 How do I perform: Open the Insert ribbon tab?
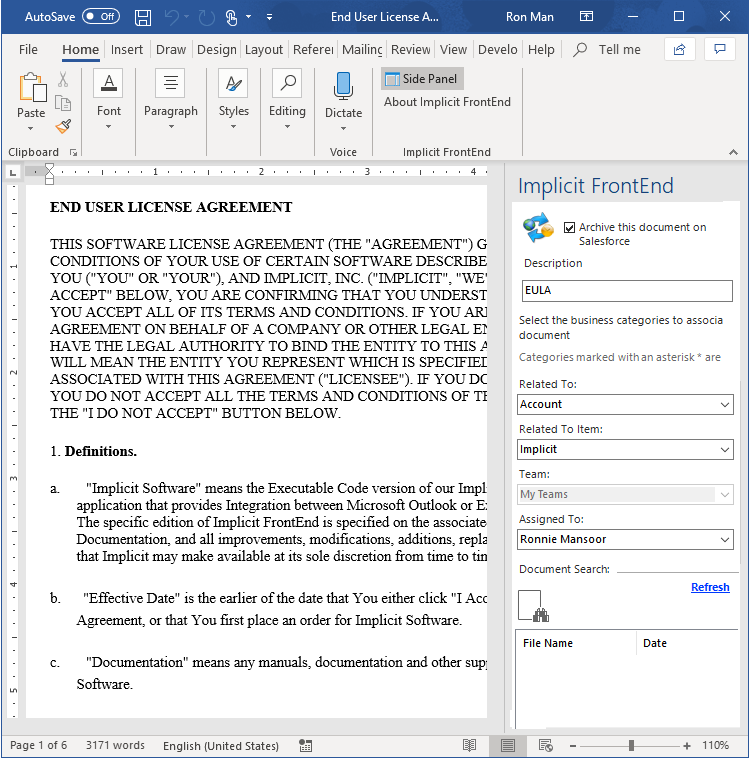(x=127, y=50)
